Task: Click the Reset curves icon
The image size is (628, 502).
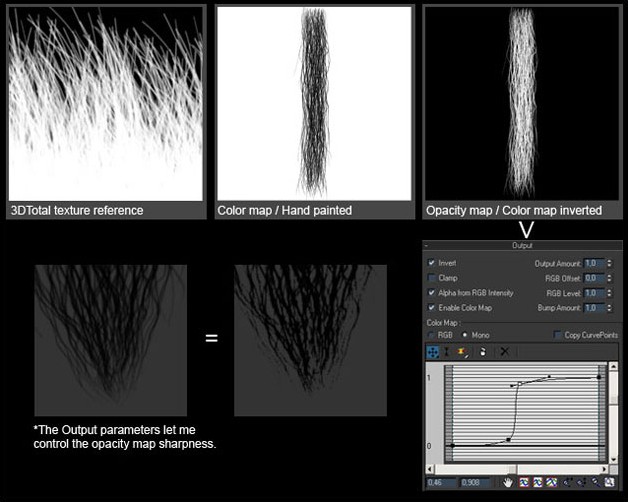Action: click(483, 352)
